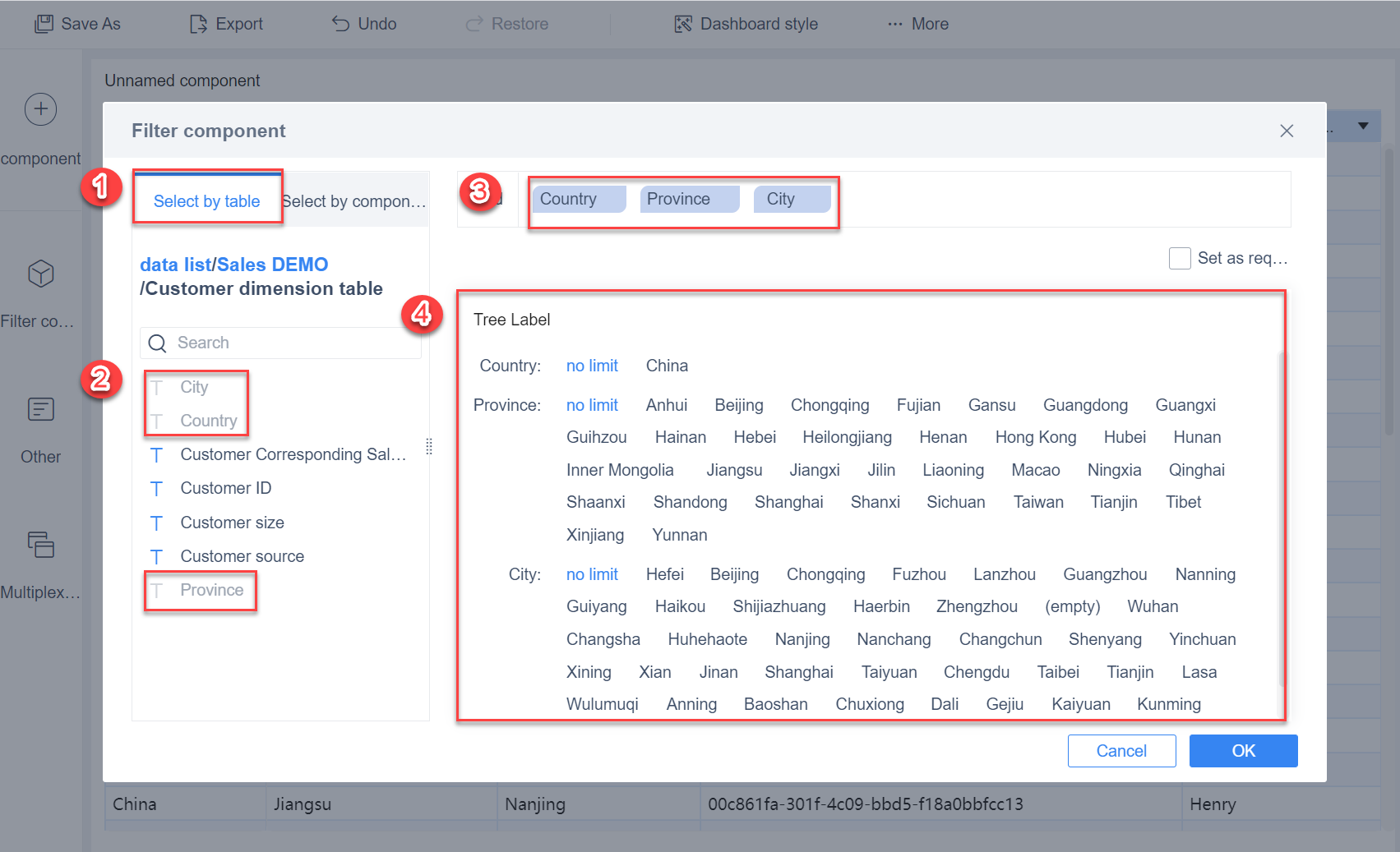The height and width of the screenshot is (852, 1400).
Task: Click the type icon beside Customer Corresponding Sal…
Action: pyautogui.click(x=156, y=454)
